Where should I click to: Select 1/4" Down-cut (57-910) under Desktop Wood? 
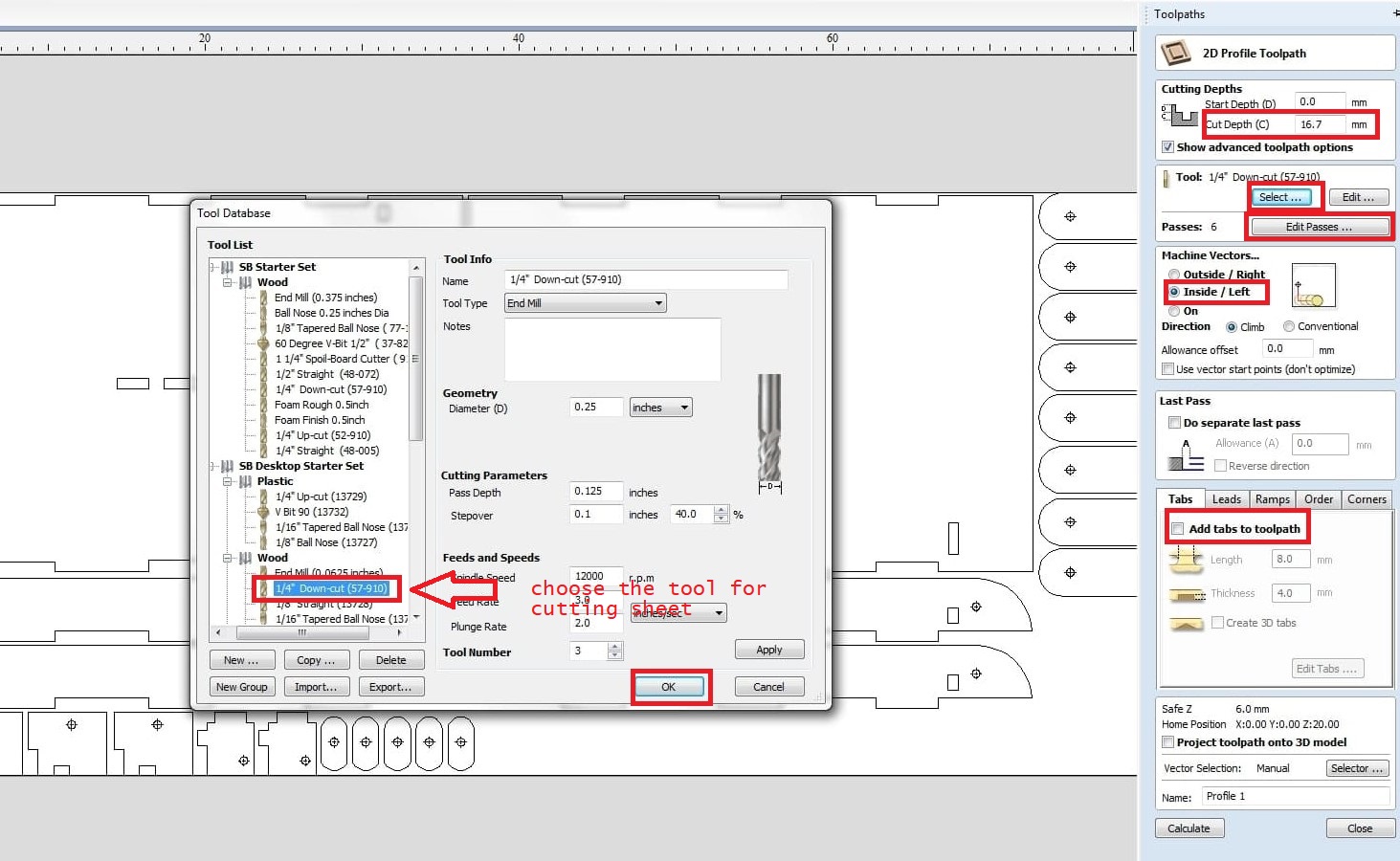[331, 588]
